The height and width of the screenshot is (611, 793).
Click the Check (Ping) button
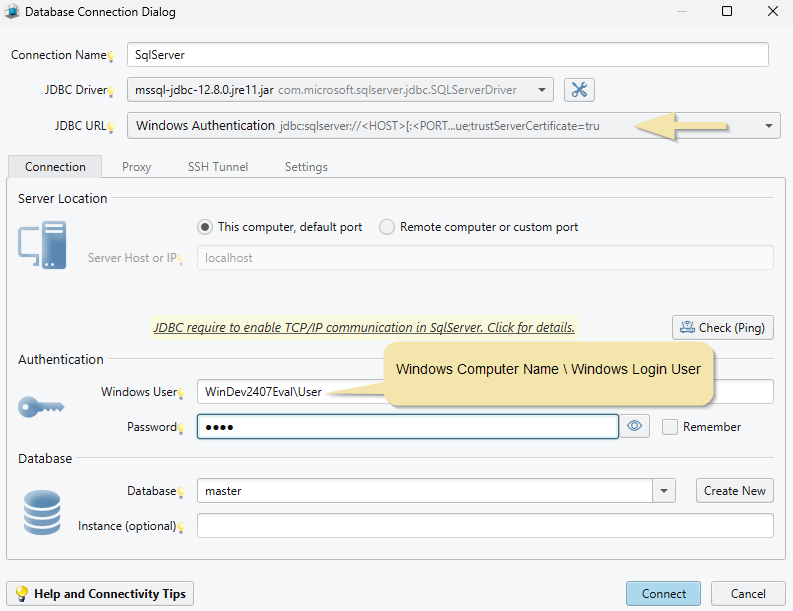[722, 327]
